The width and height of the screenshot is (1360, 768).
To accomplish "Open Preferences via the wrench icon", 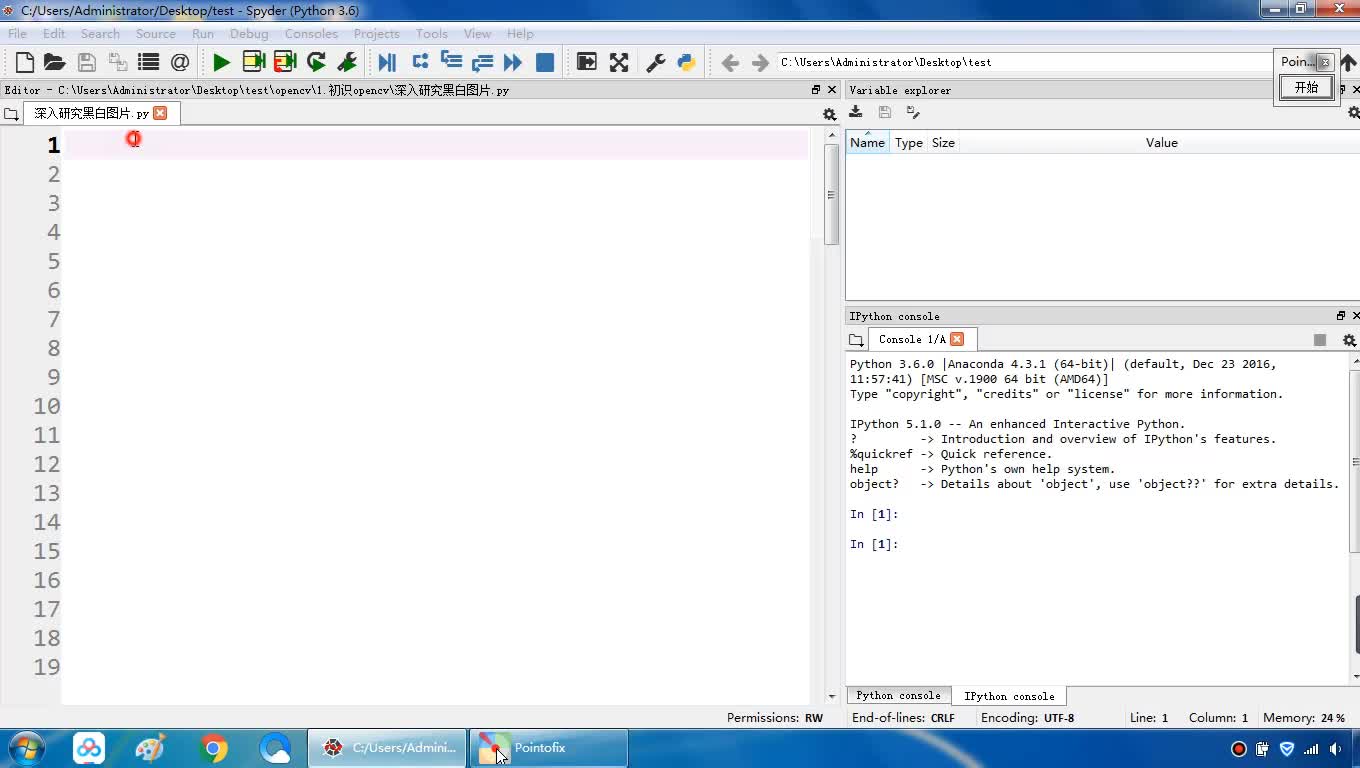I will tap(656, 62).
